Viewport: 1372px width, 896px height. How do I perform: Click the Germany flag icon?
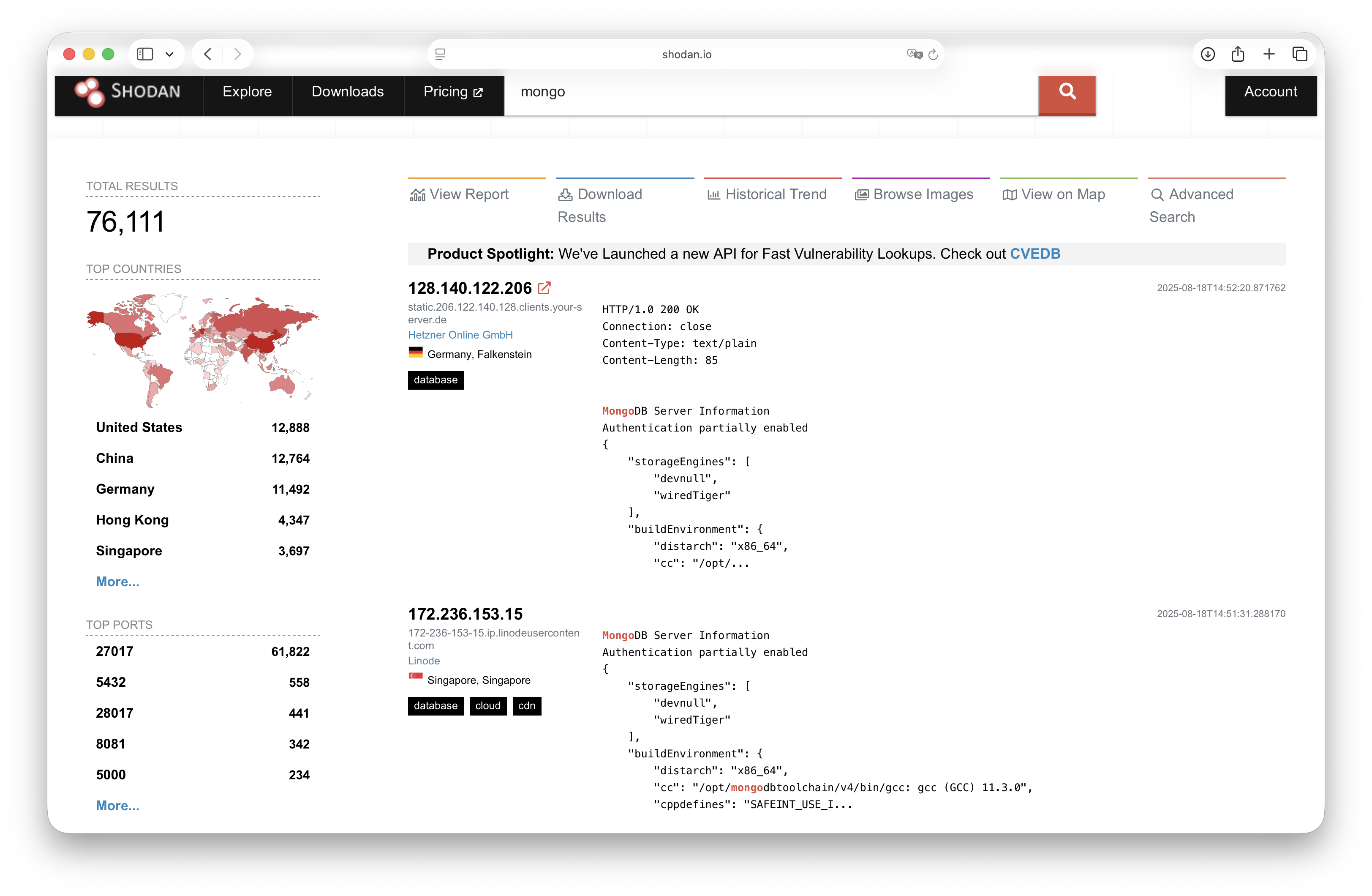point(416,352)
